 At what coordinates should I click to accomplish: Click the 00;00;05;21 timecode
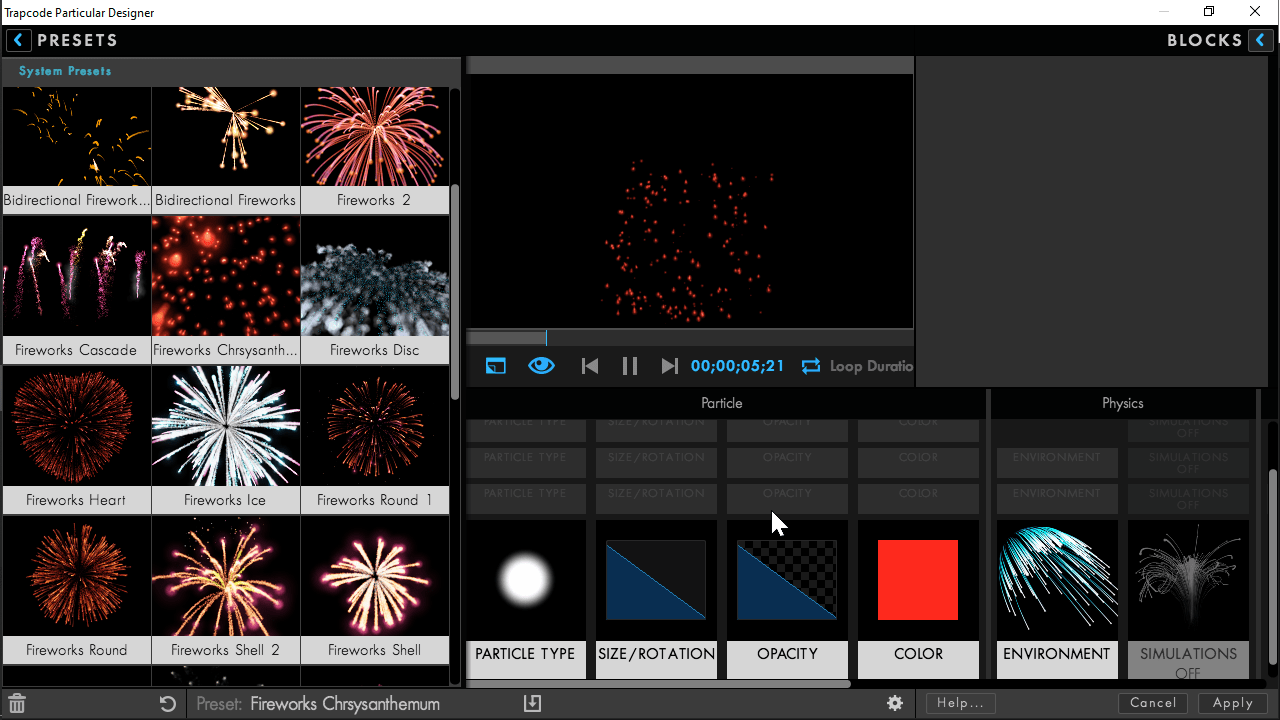pos(738,366)
